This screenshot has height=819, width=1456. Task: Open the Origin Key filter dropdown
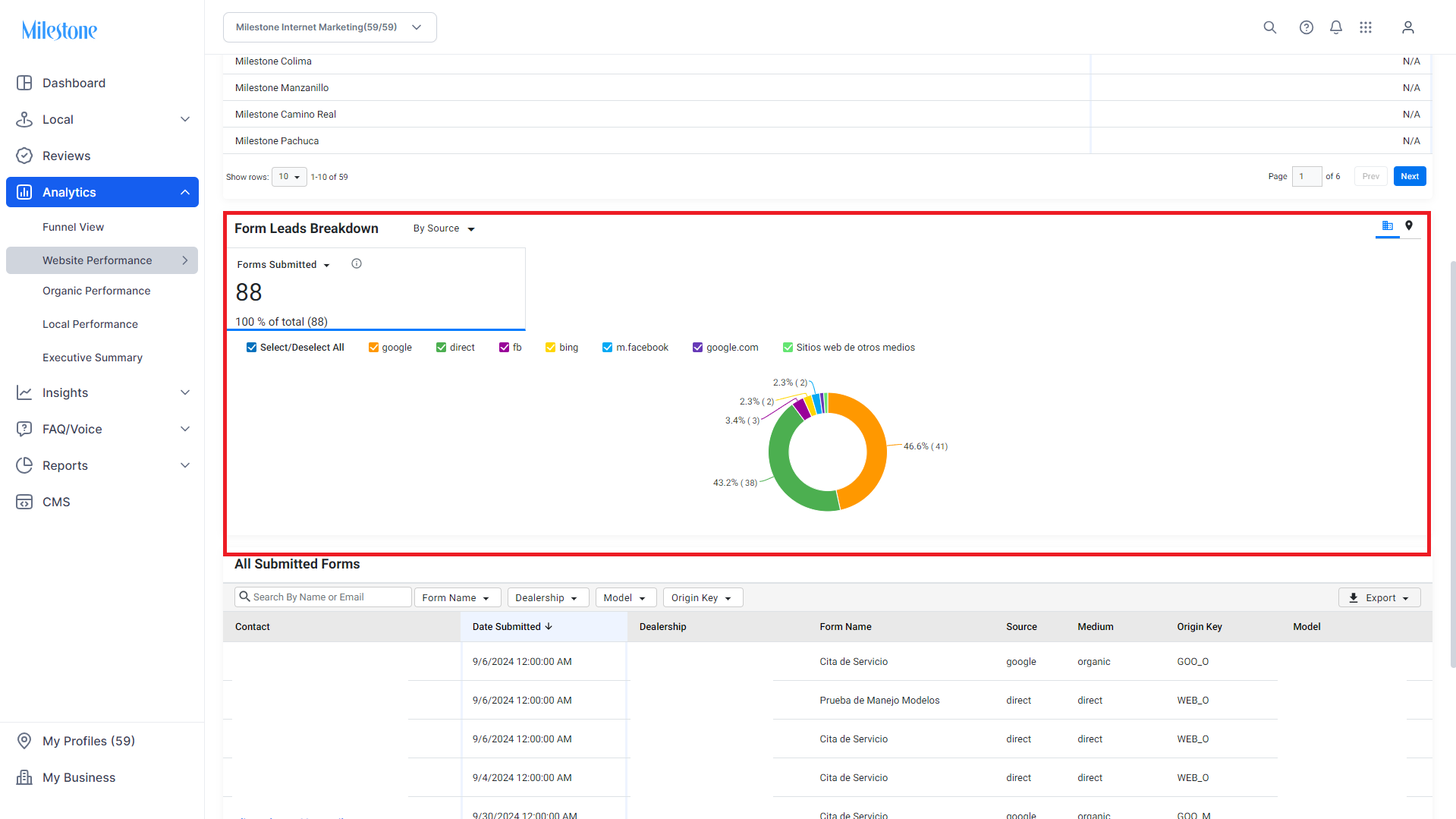pyautogui.click(x=703, y=598)
